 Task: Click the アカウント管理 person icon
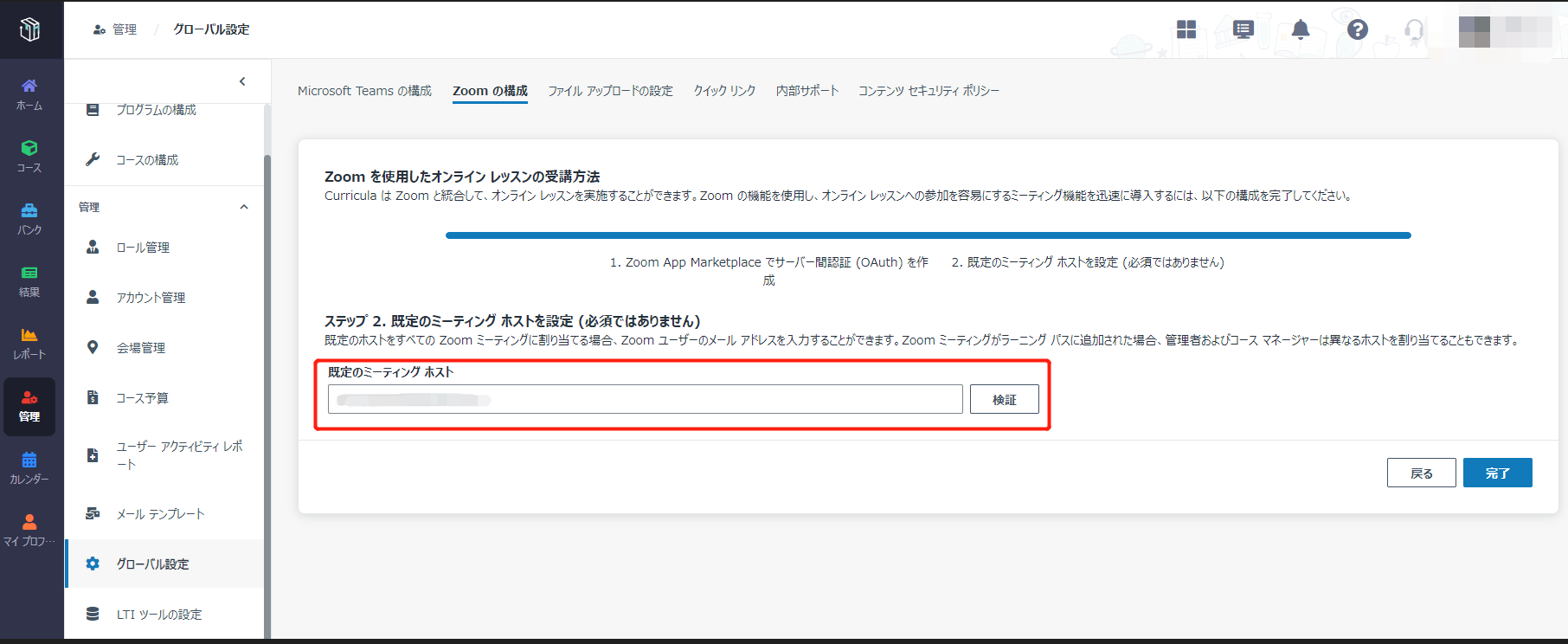tap(93, 297)
